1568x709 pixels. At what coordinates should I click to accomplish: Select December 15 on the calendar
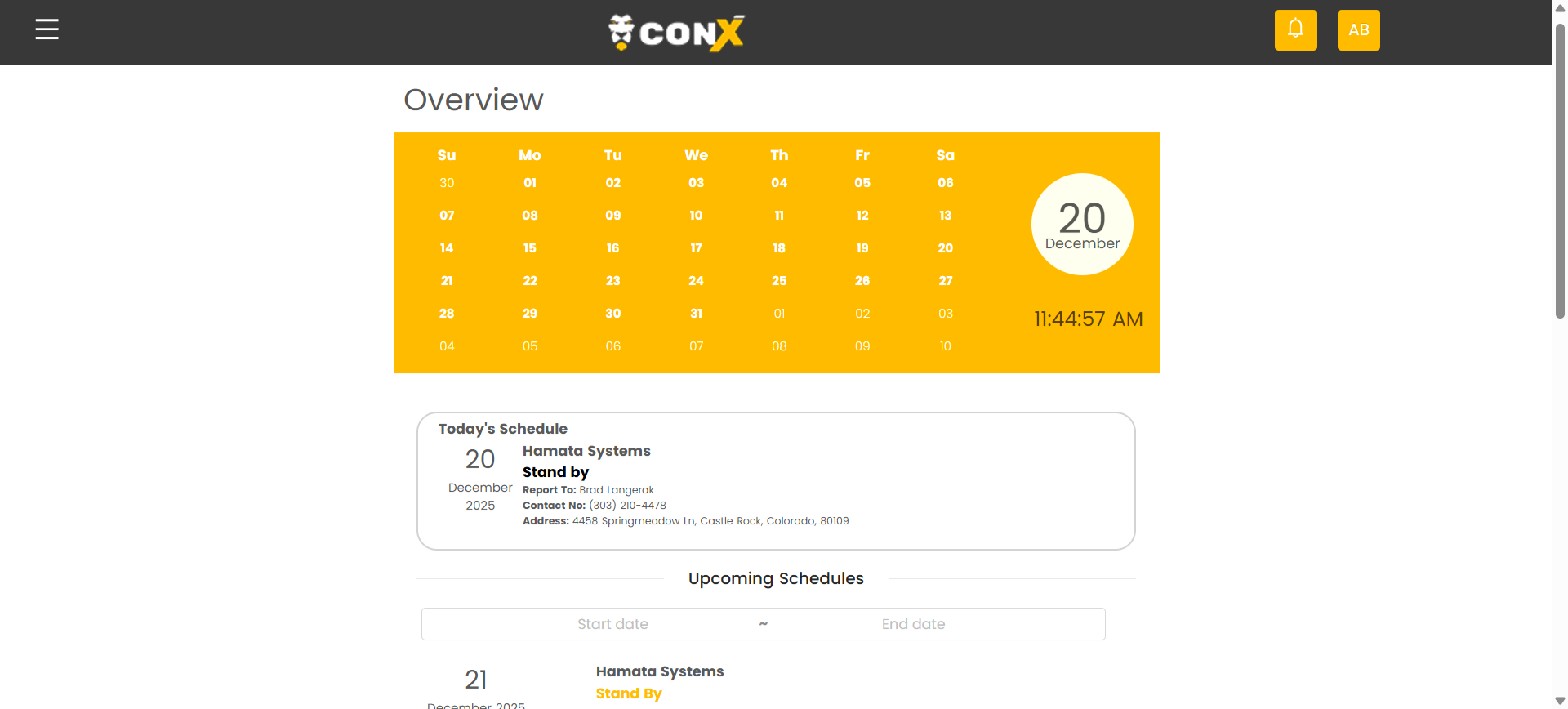pos(530,248)
